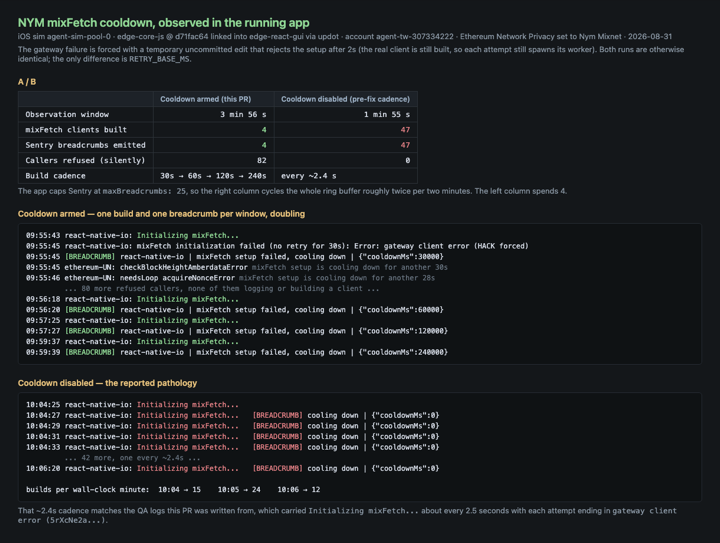Select the 'Cooldown disabled (pre-fix cadence)' column header
Image resolution: width=720 pixels, height=543 pixels.
coord(345,99)
